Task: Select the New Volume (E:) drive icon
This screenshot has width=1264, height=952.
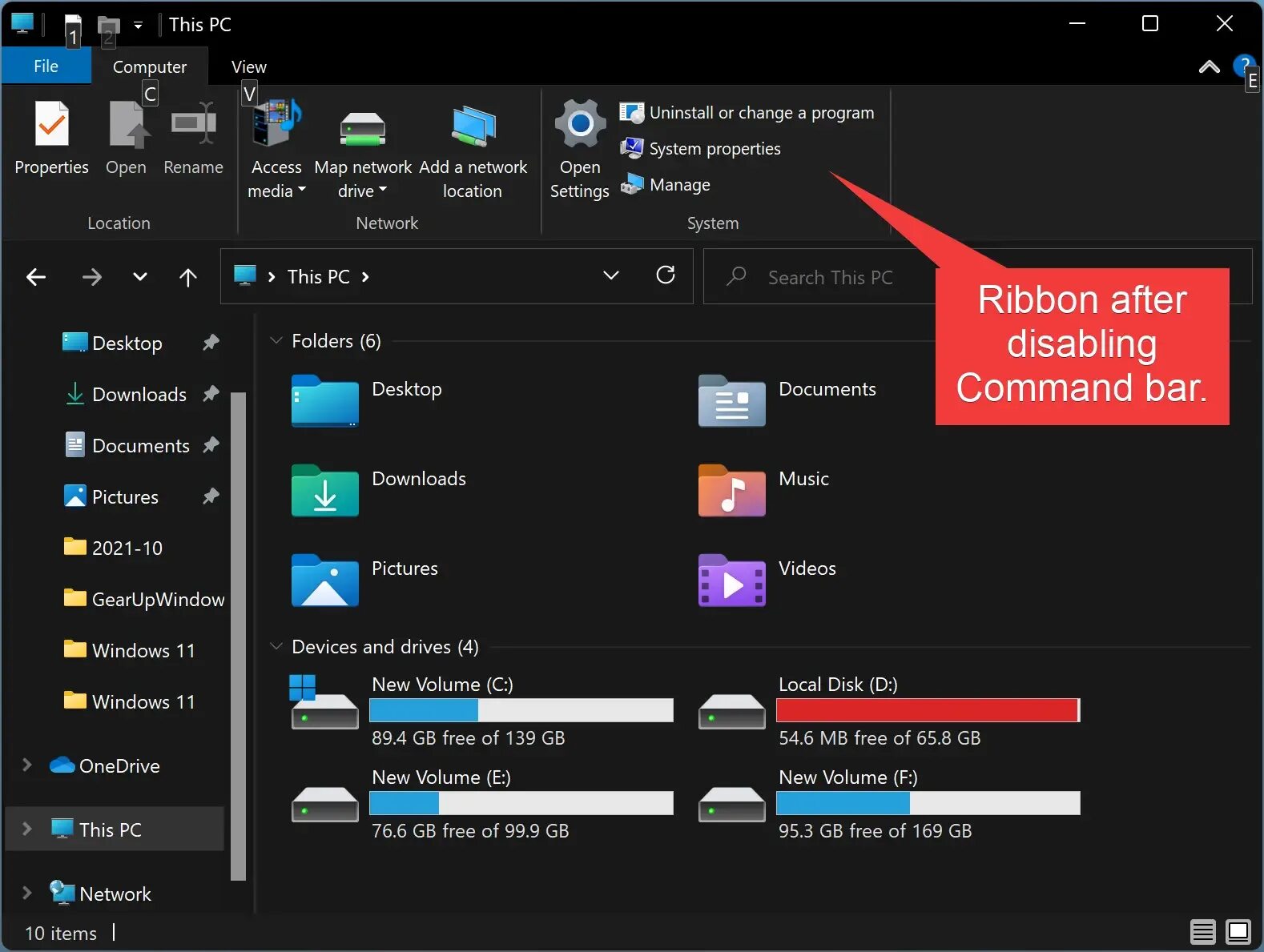Action: tap(324, 804)
